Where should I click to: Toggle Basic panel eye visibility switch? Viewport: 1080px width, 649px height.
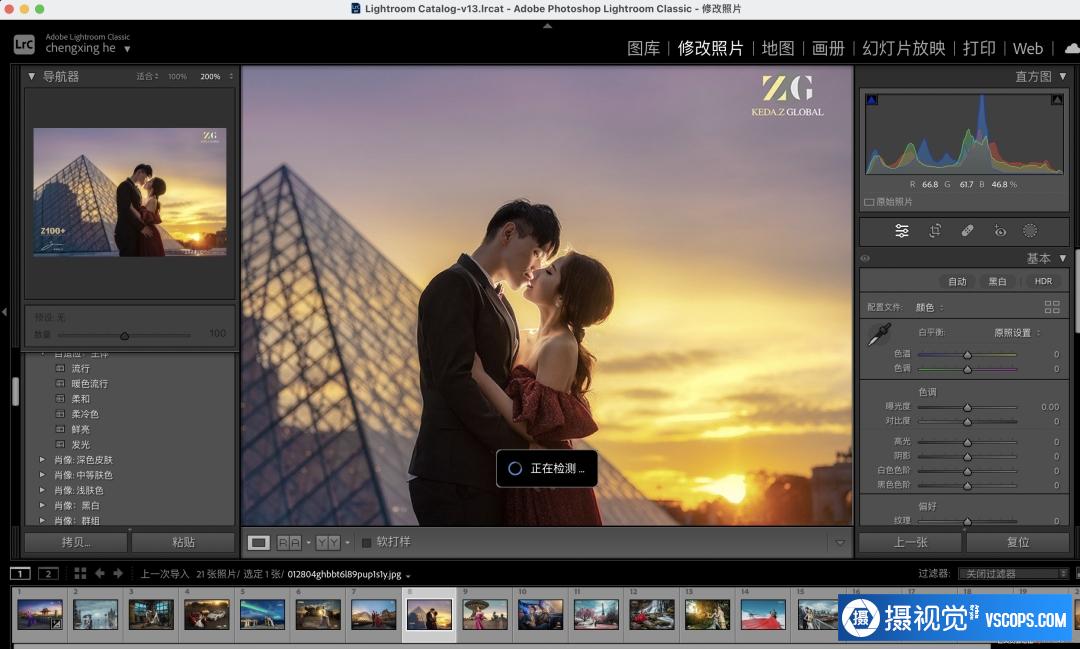(x=865, y=258)
